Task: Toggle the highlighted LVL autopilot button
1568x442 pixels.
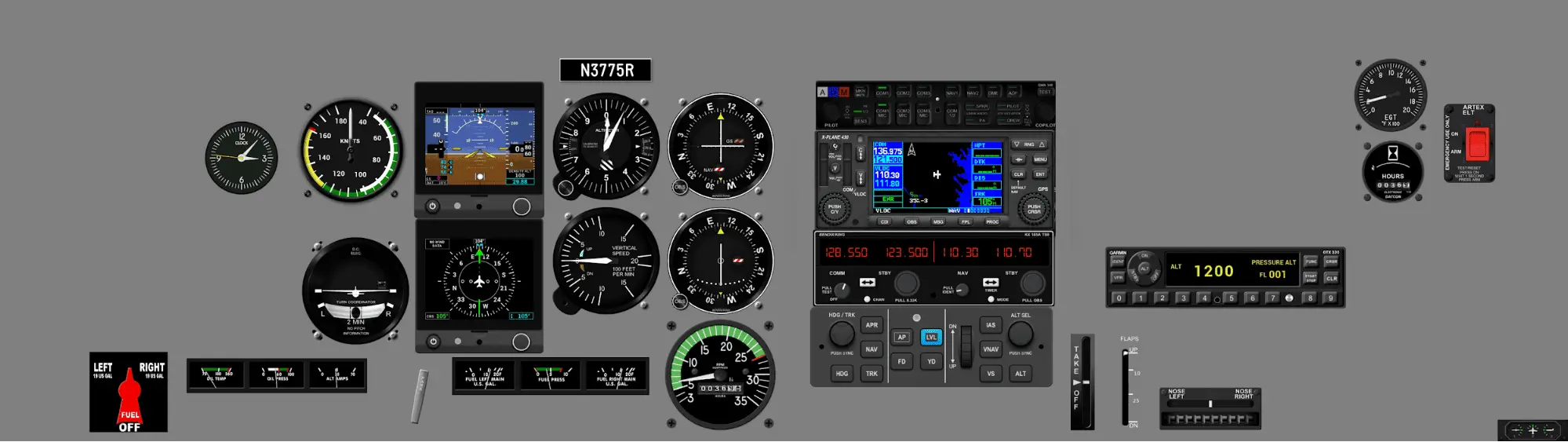Action: pos(931,338)
